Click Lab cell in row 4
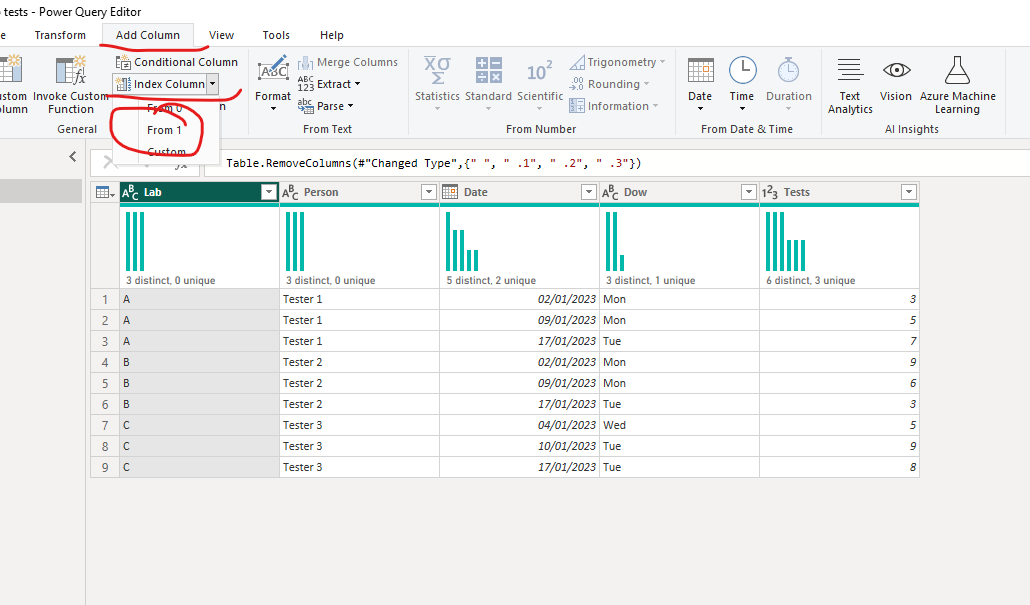The image size is (1030, 605). pyautogui.click(x=200, y=362)
